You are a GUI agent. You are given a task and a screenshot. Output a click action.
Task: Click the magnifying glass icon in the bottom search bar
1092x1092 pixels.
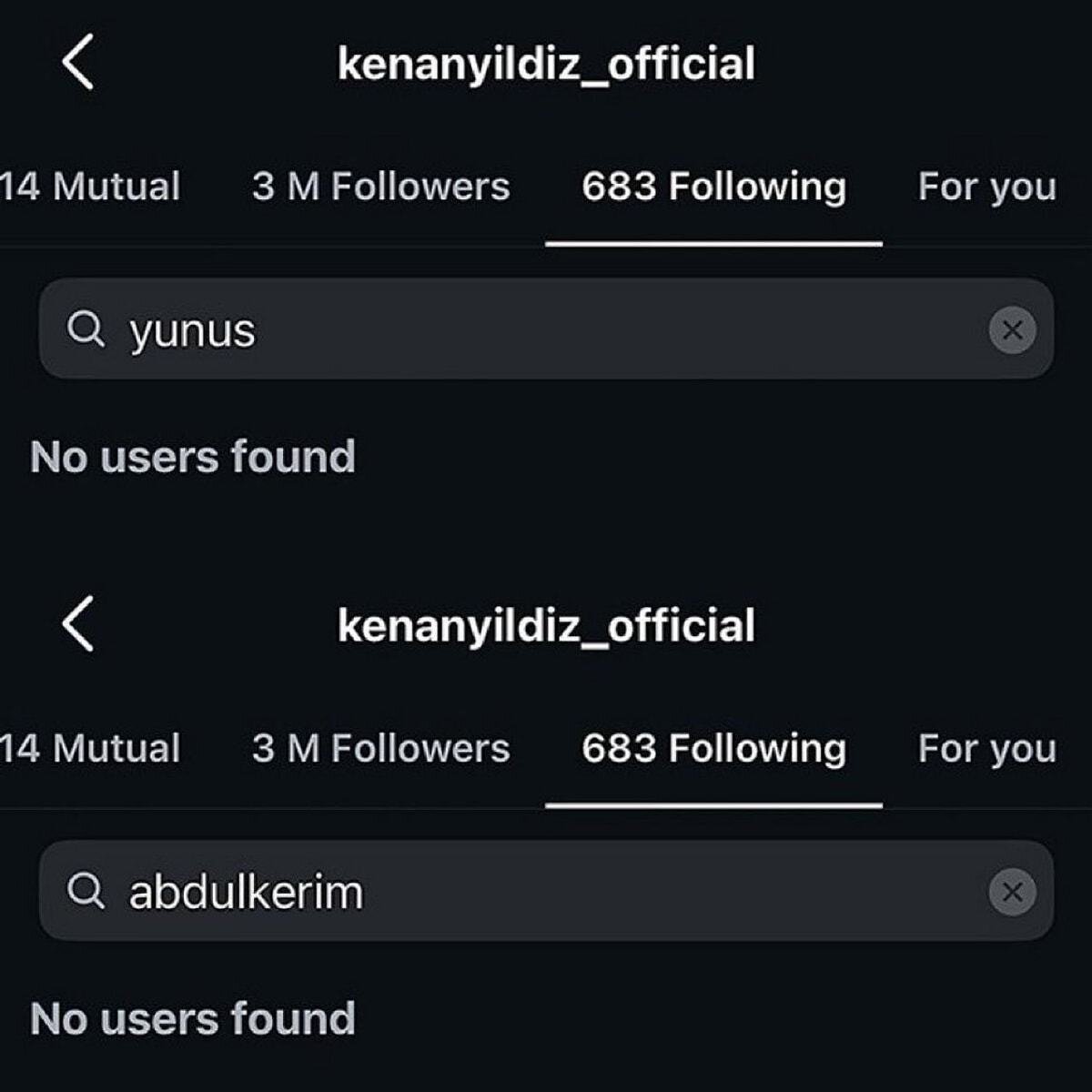coord(87,891)
